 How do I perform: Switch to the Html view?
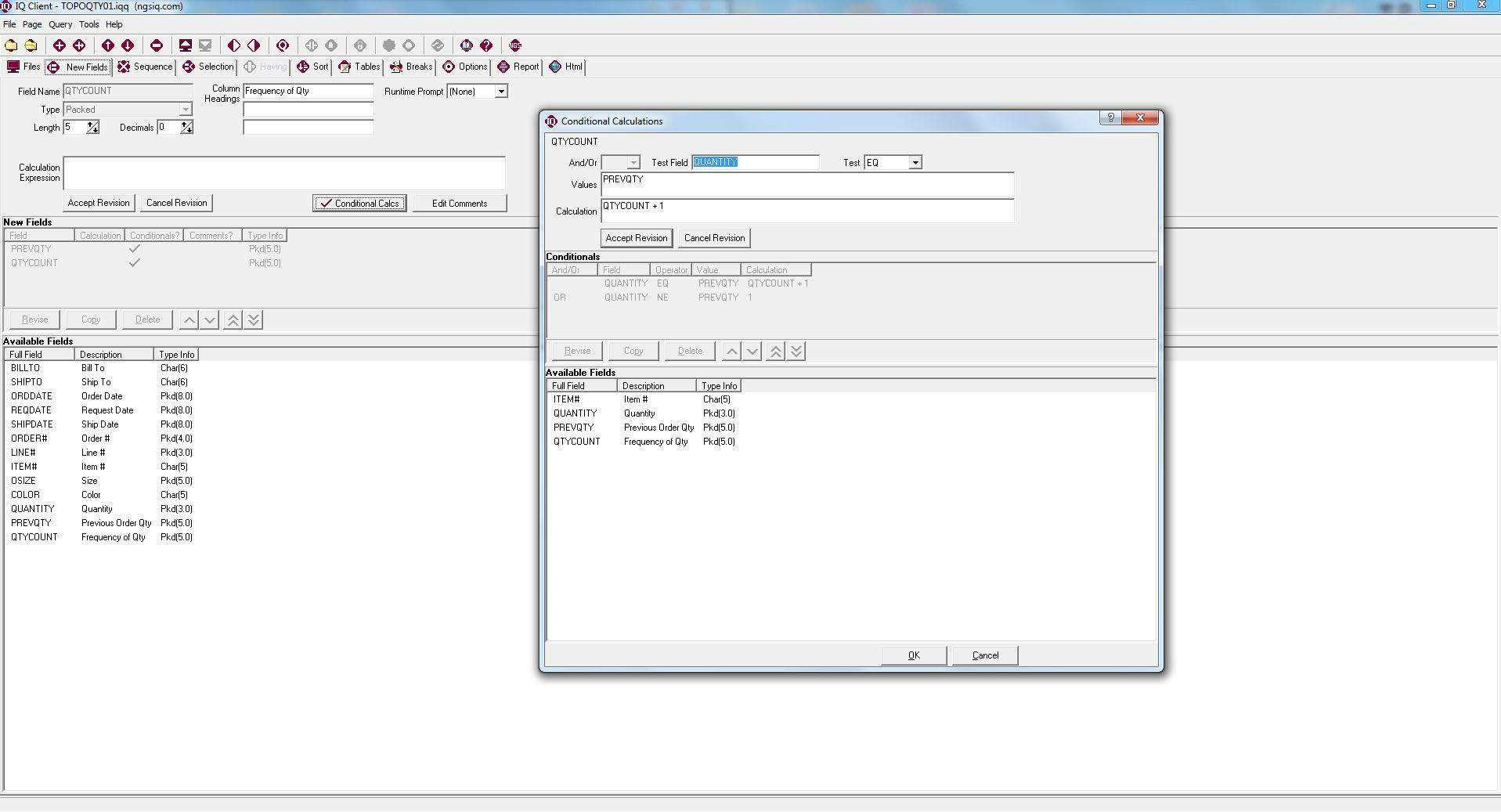pyautogui.click(x=565, y=67)
